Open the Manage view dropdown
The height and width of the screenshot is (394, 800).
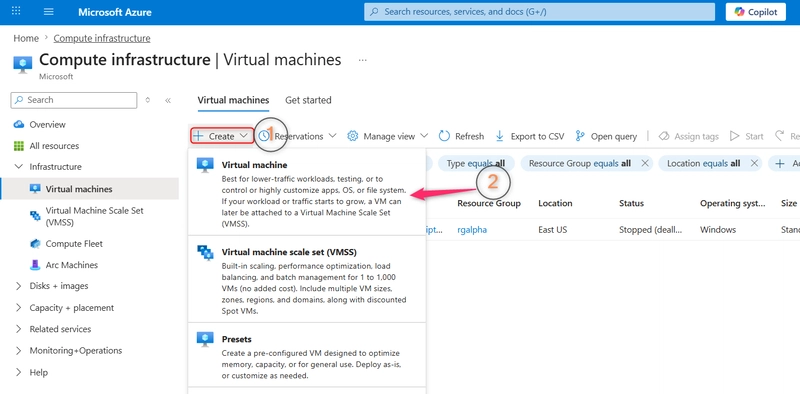click(388, 136)
